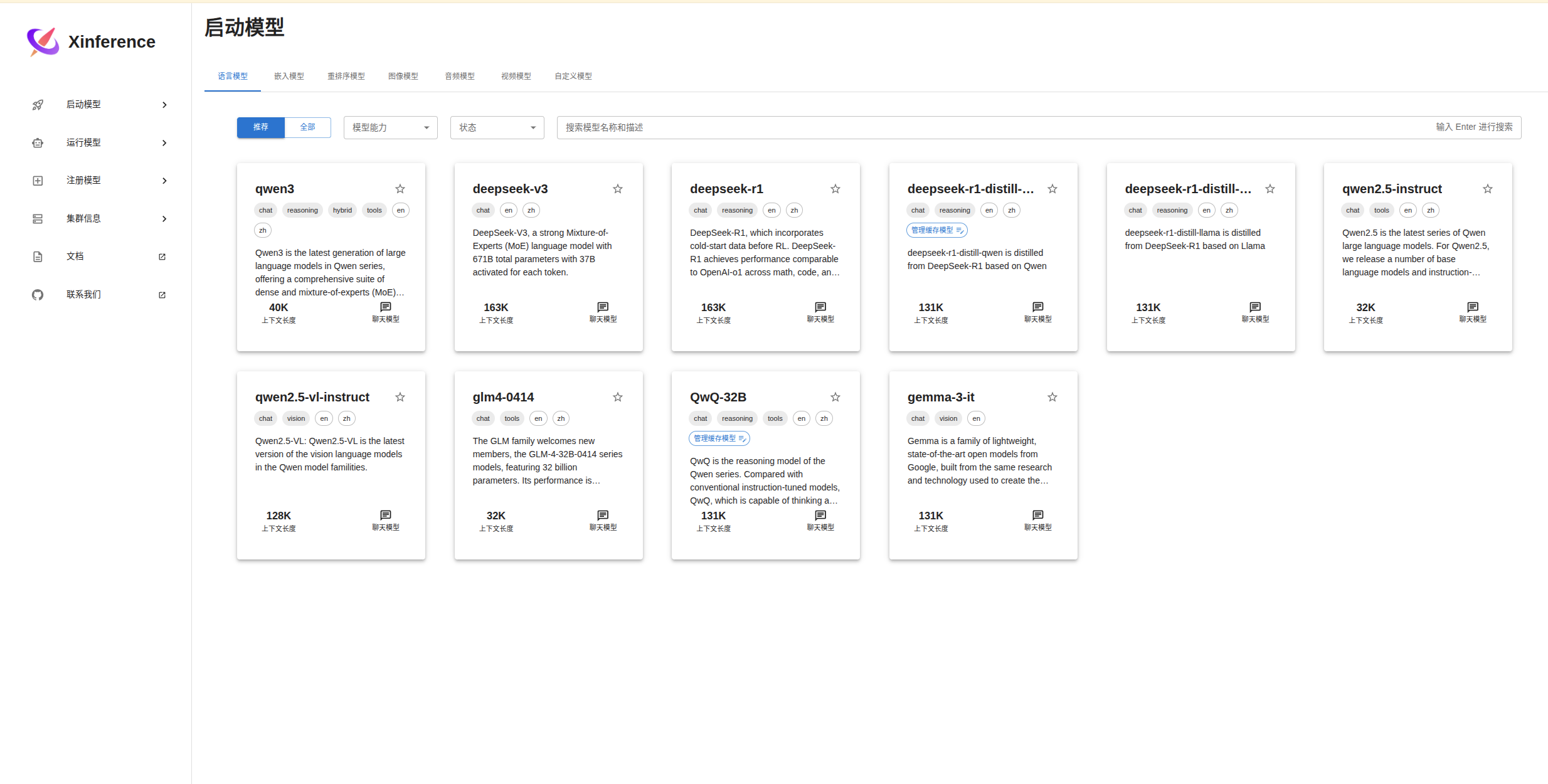
Task: Click the document icon for 文档
Action: pyautogui.click(x=38, y=257)
